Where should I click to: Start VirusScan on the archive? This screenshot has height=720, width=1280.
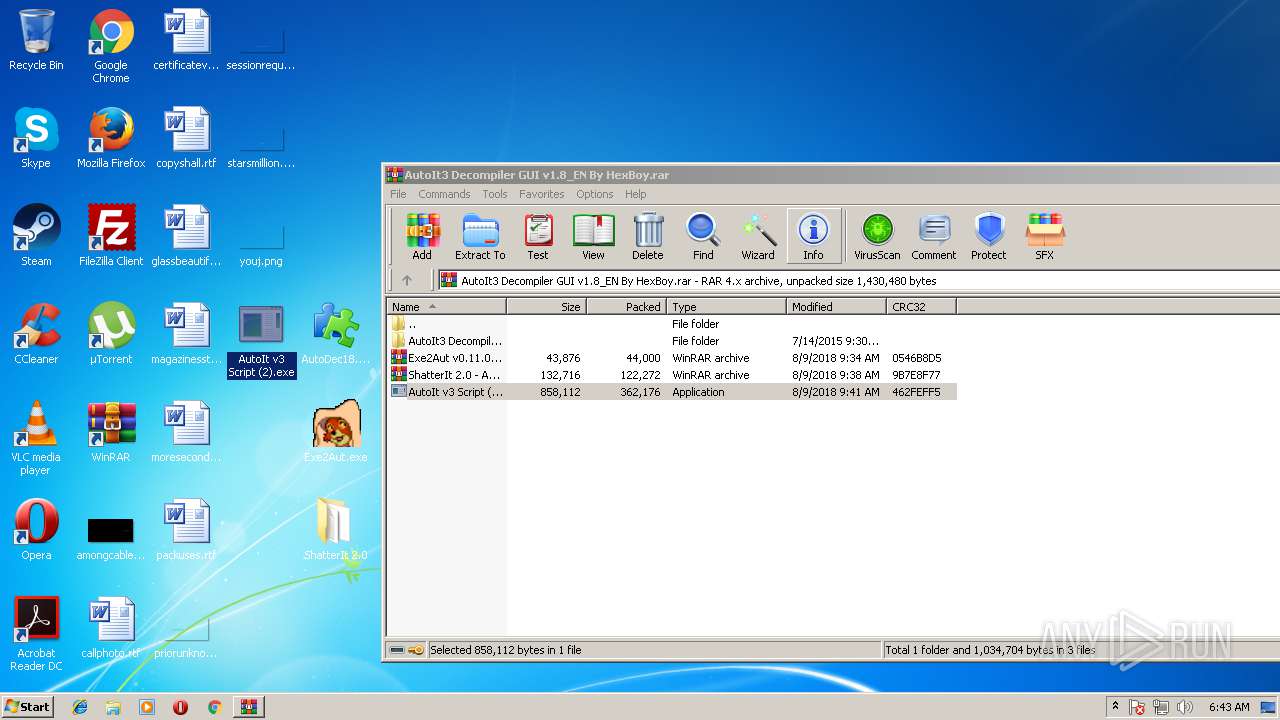(x=877, y=237)
